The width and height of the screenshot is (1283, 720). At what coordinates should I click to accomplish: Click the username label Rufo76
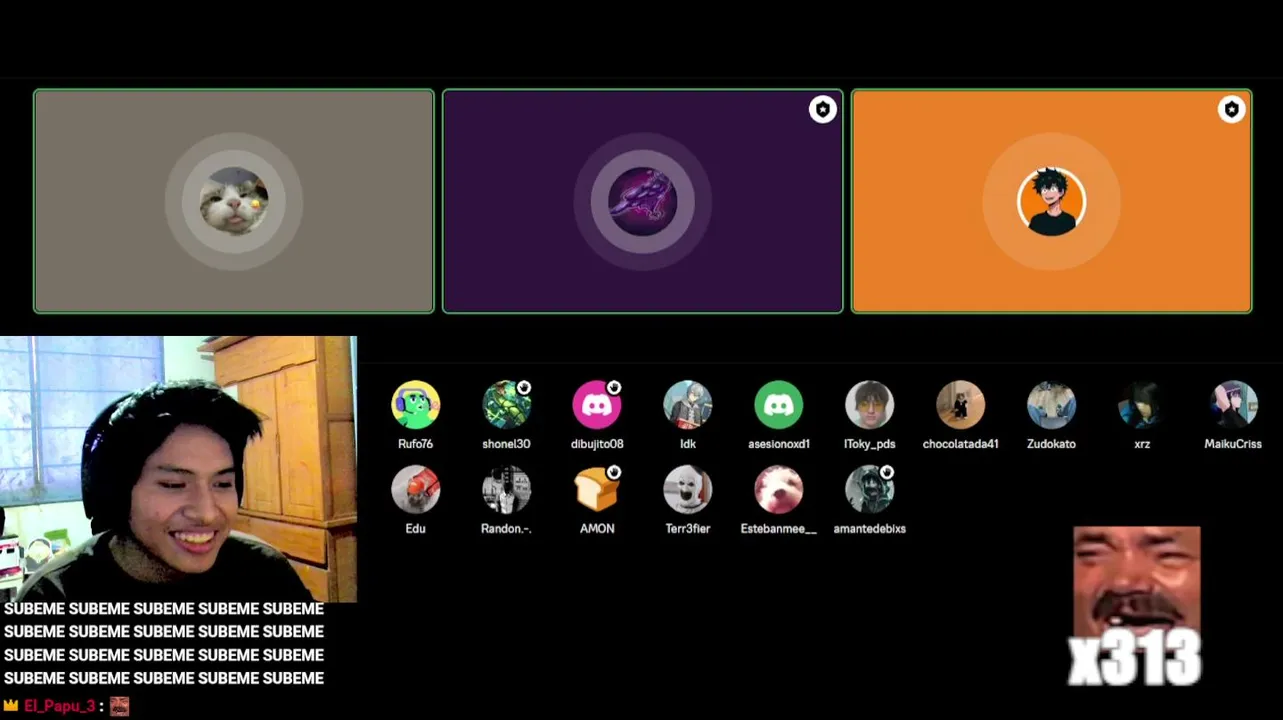coord(415,444)
